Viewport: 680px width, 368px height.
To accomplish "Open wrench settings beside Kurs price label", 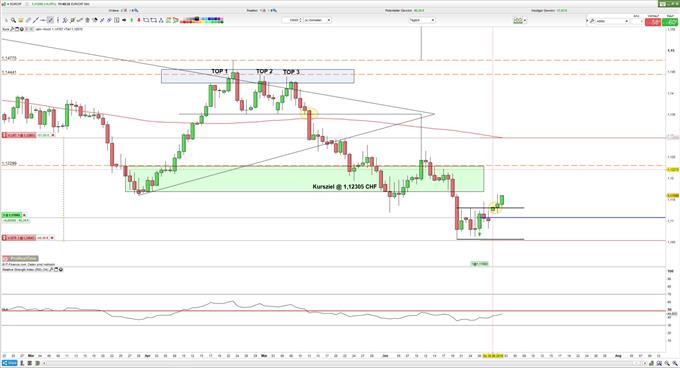I will 12,29.
